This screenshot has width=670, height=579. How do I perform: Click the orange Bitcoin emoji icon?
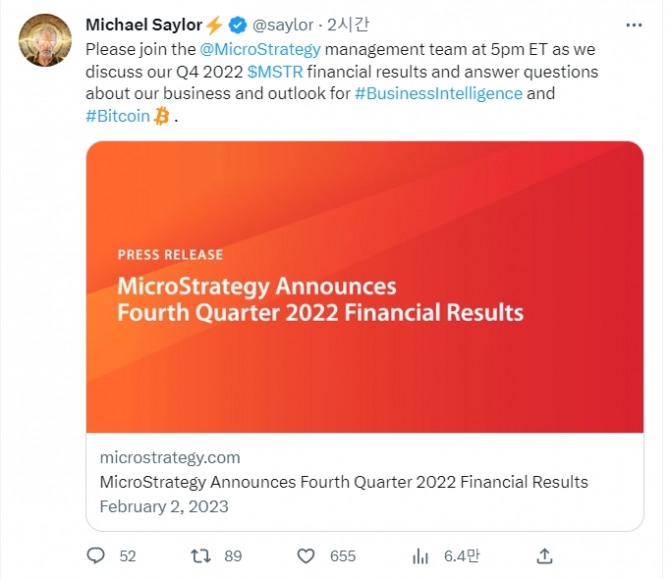click(x=161, y=116)
